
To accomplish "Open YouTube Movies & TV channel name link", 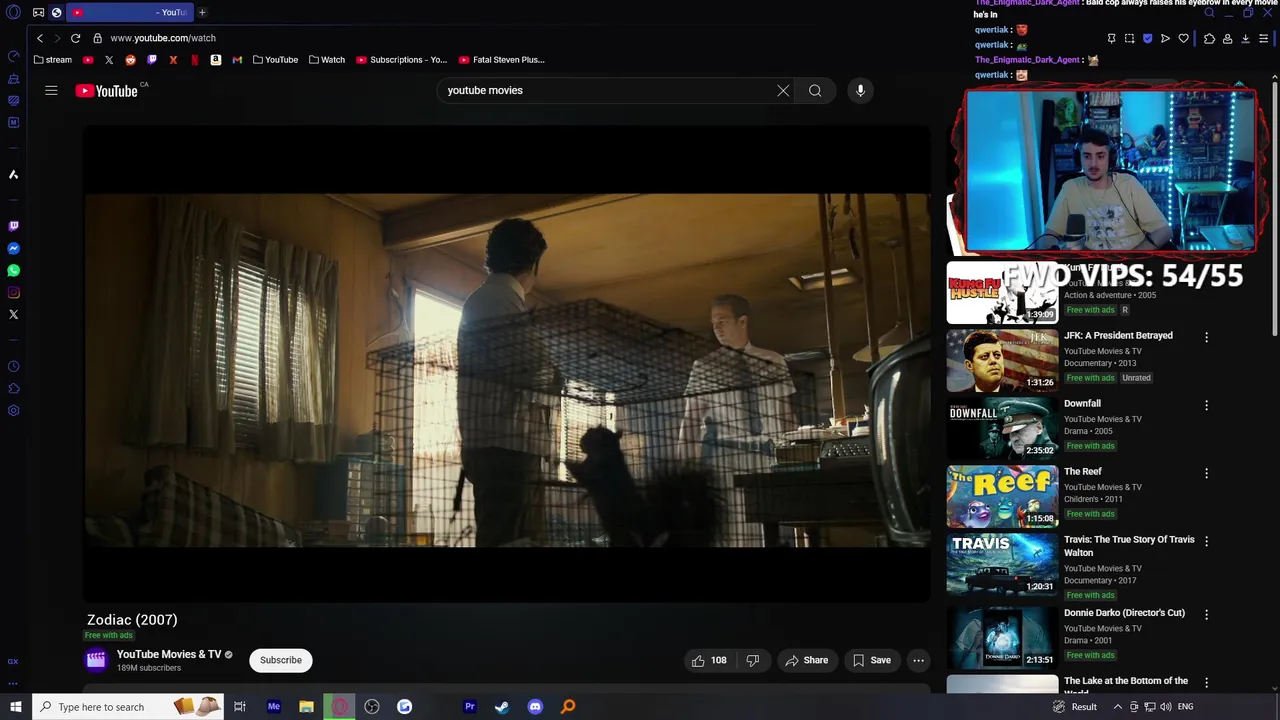I will (169, 654).
